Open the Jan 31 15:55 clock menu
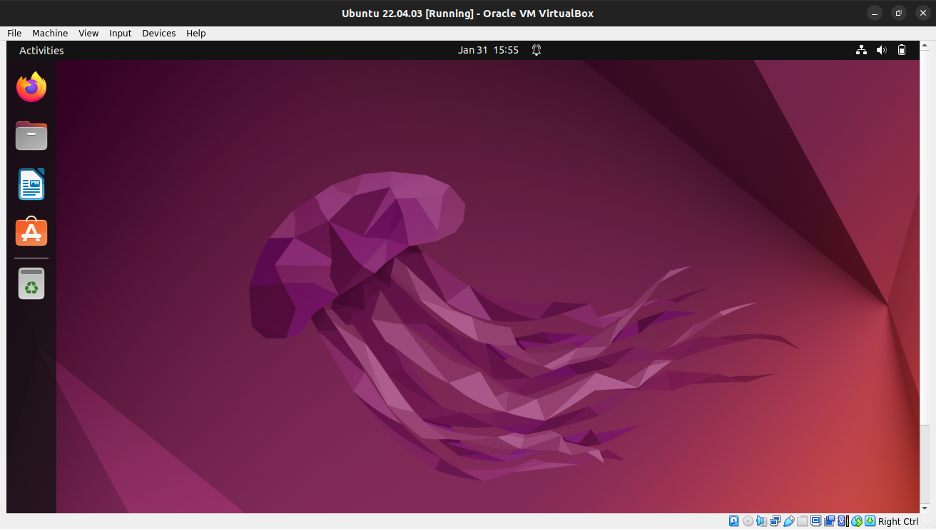Viewport: 936px width, 530px height. (488, 50)
